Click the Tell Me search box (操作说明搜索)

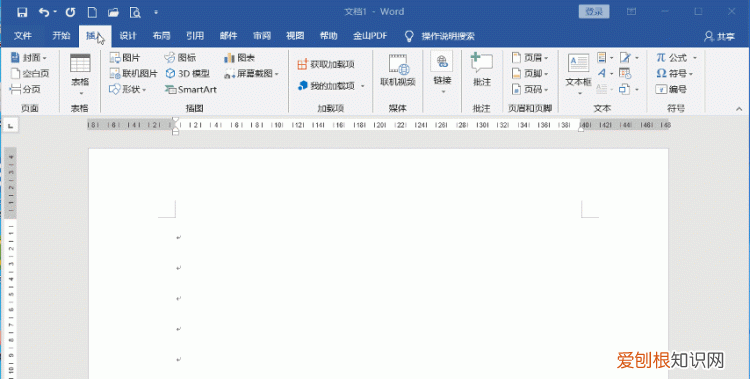click(x=448, y=36)
